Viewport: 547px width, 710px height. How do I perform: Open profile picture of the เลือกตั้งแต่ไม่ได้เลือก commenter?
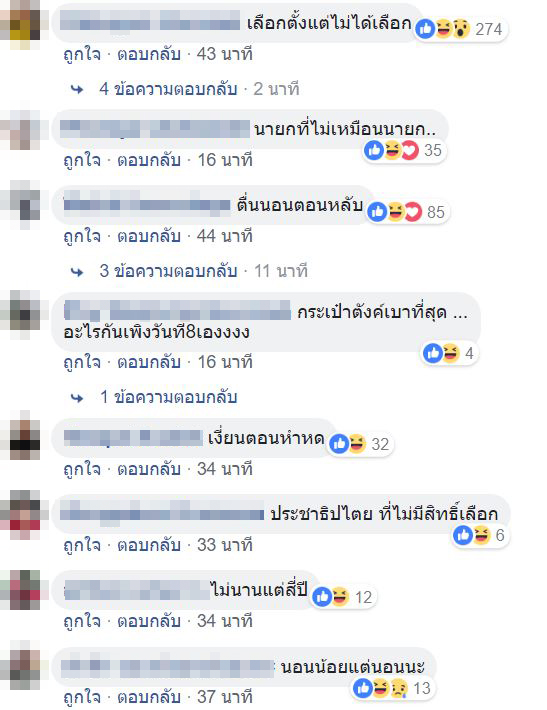pos(21,25)
